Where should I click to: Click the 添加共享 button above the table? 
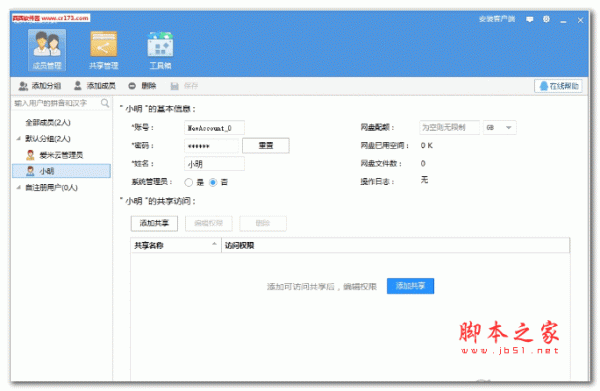pos(154,223)
